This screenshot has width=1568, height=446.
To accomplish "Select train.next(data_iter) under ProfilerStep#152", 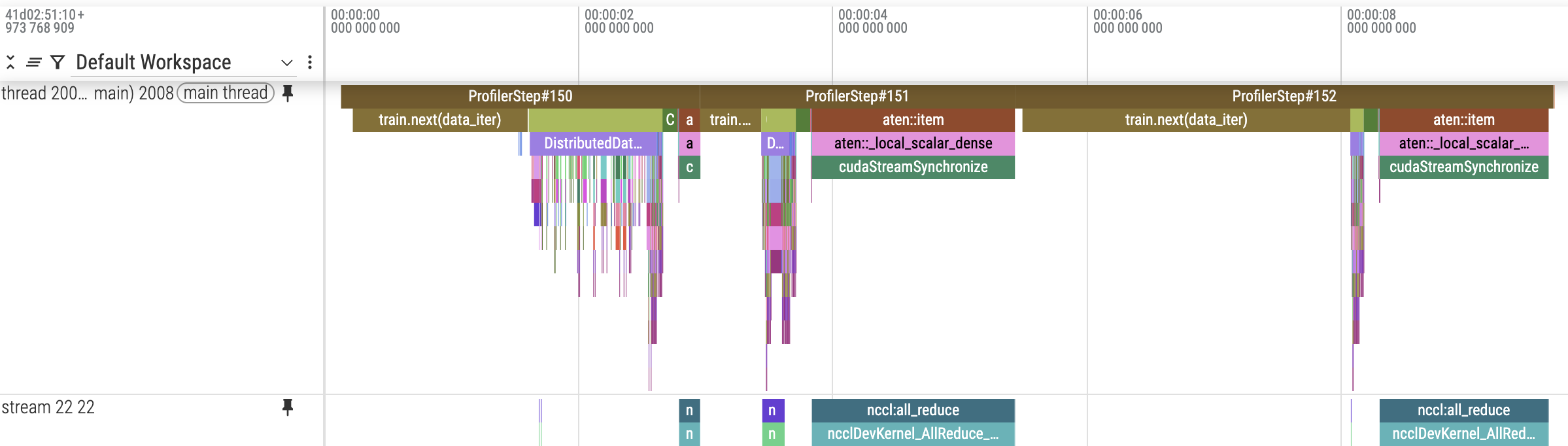I will point(1185,120).
